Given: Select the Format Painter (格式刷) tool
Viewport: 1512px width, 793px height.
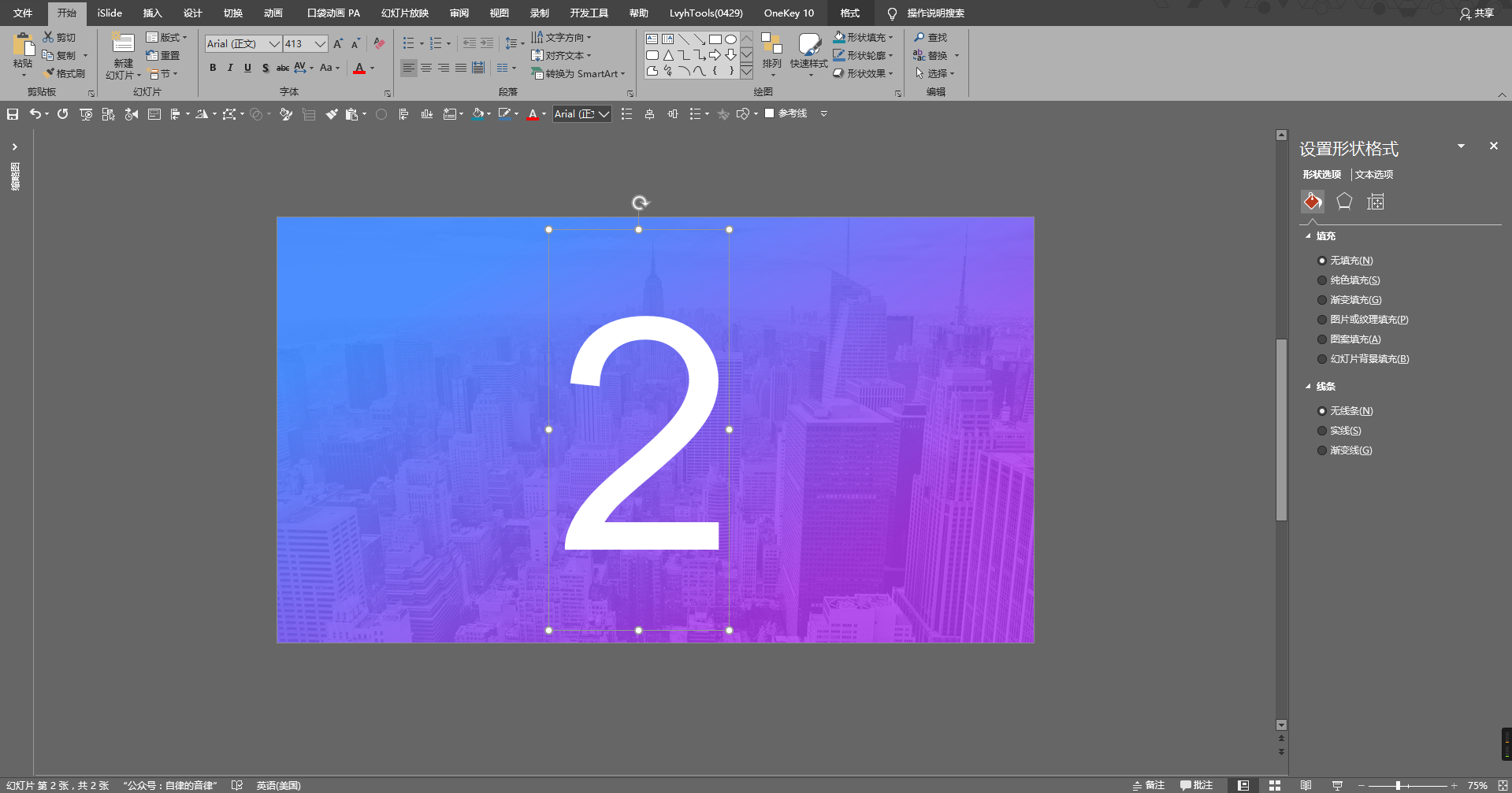Looking at the screenshot, I should [64, 73].
